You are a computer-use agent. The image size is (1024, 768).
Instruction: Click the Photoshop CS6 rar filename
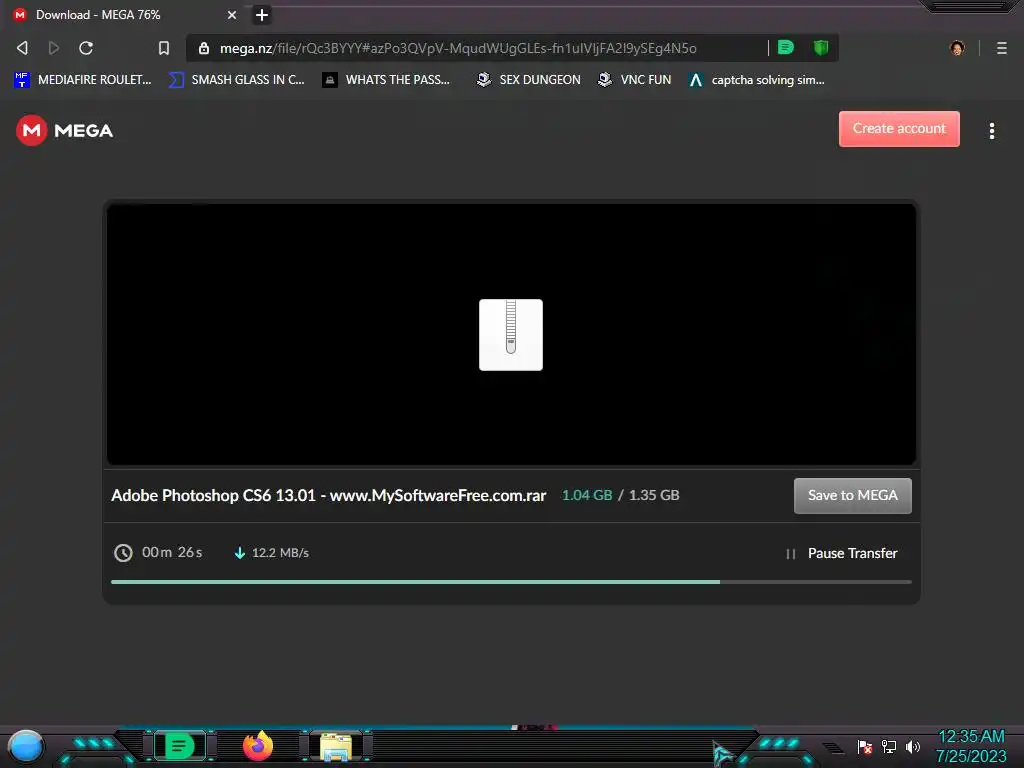point(328,495)
